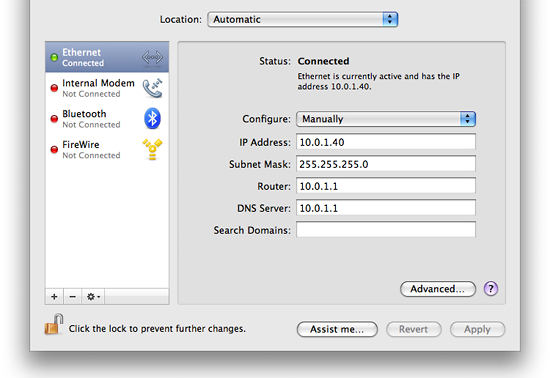Click the Apply button

pyautogui.click(x=477, y=329)
